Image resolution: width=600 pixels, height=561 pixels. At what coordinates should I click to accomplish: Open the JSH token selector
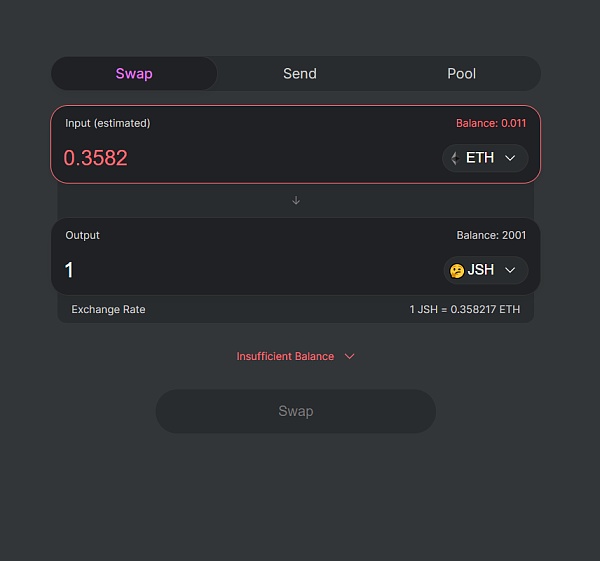(x=485, y=270)
